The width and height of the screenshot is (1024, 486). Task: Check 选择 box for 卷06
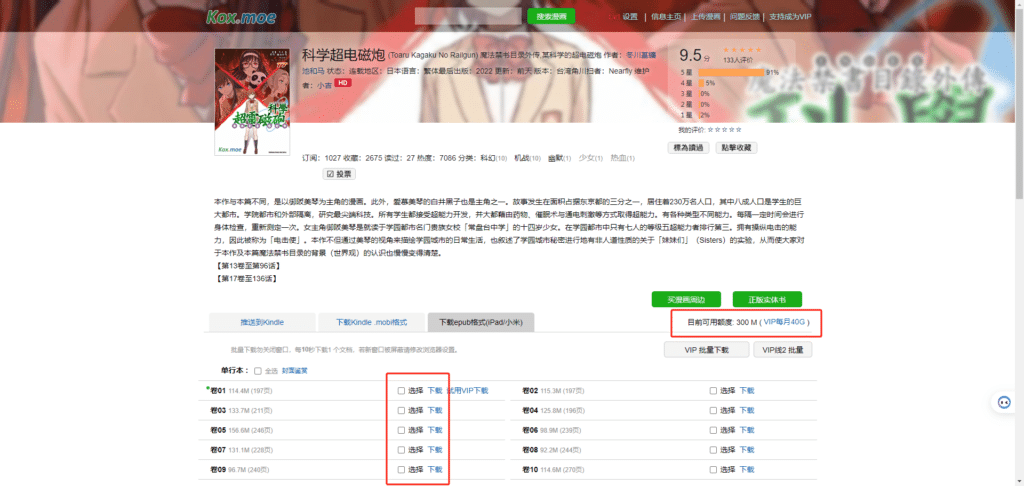(713, 430)
